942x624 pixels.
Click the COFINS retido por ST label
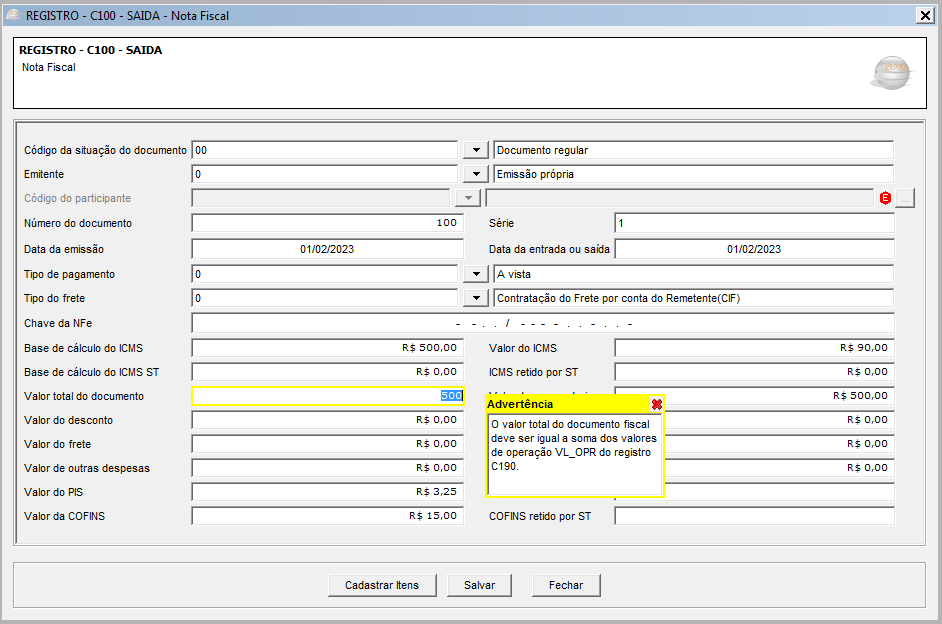[x=540, y=516]
